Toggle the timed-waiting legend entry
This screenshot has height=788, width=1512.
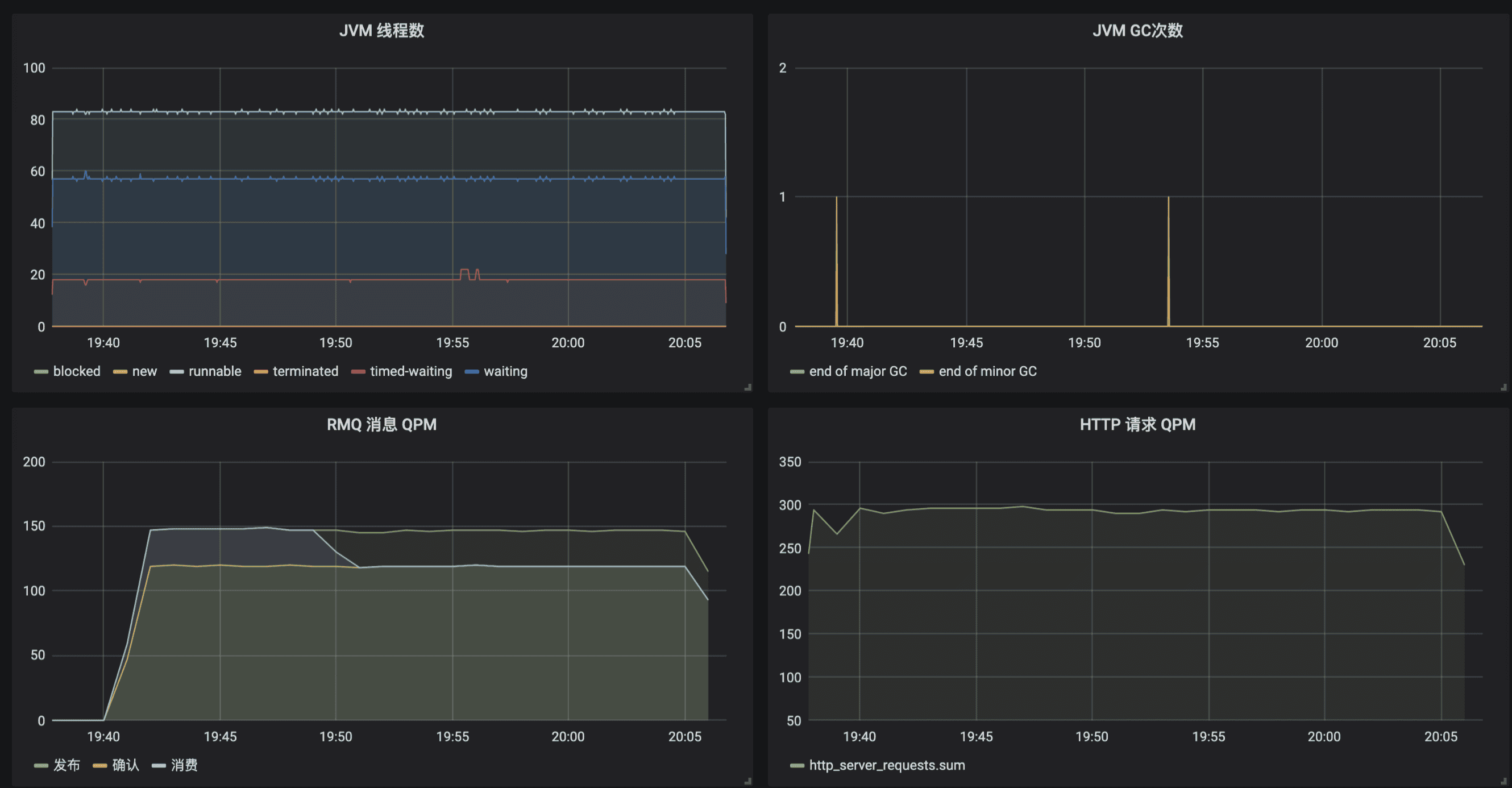(x=410, y=371)
